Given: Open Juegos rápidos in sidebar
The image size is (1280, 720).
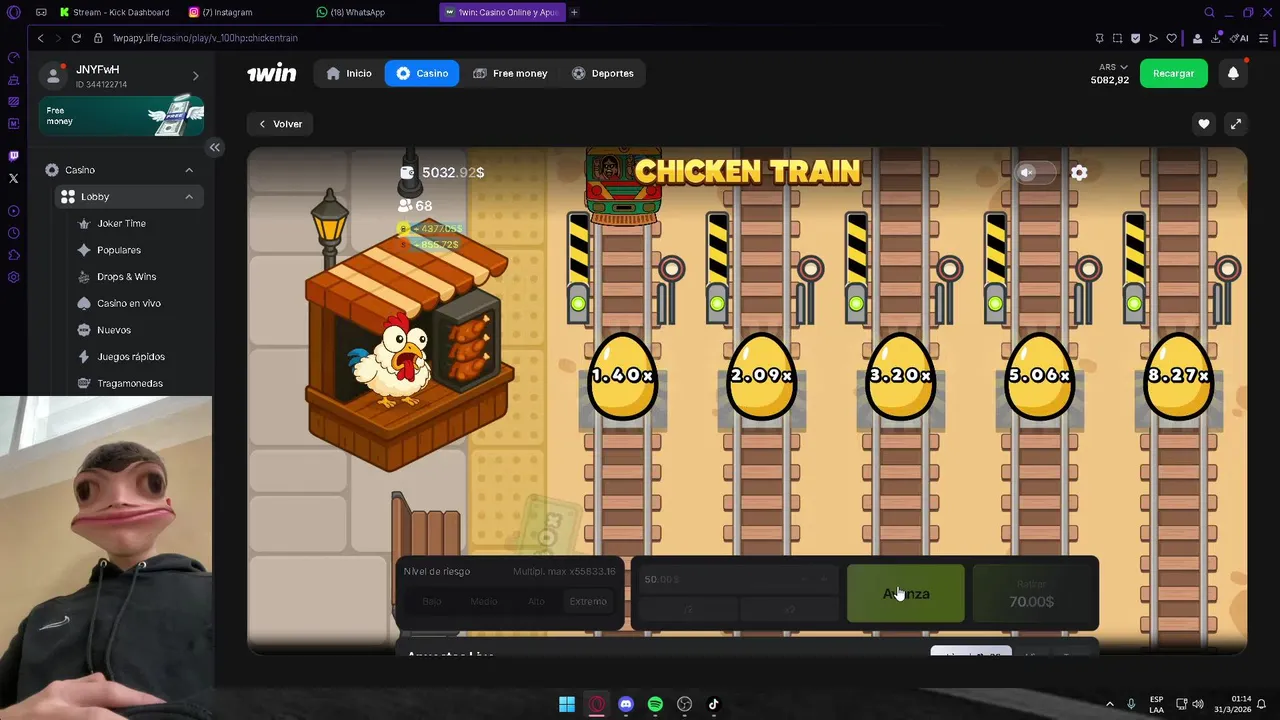Looking at the screenshot, I should 130,357.
